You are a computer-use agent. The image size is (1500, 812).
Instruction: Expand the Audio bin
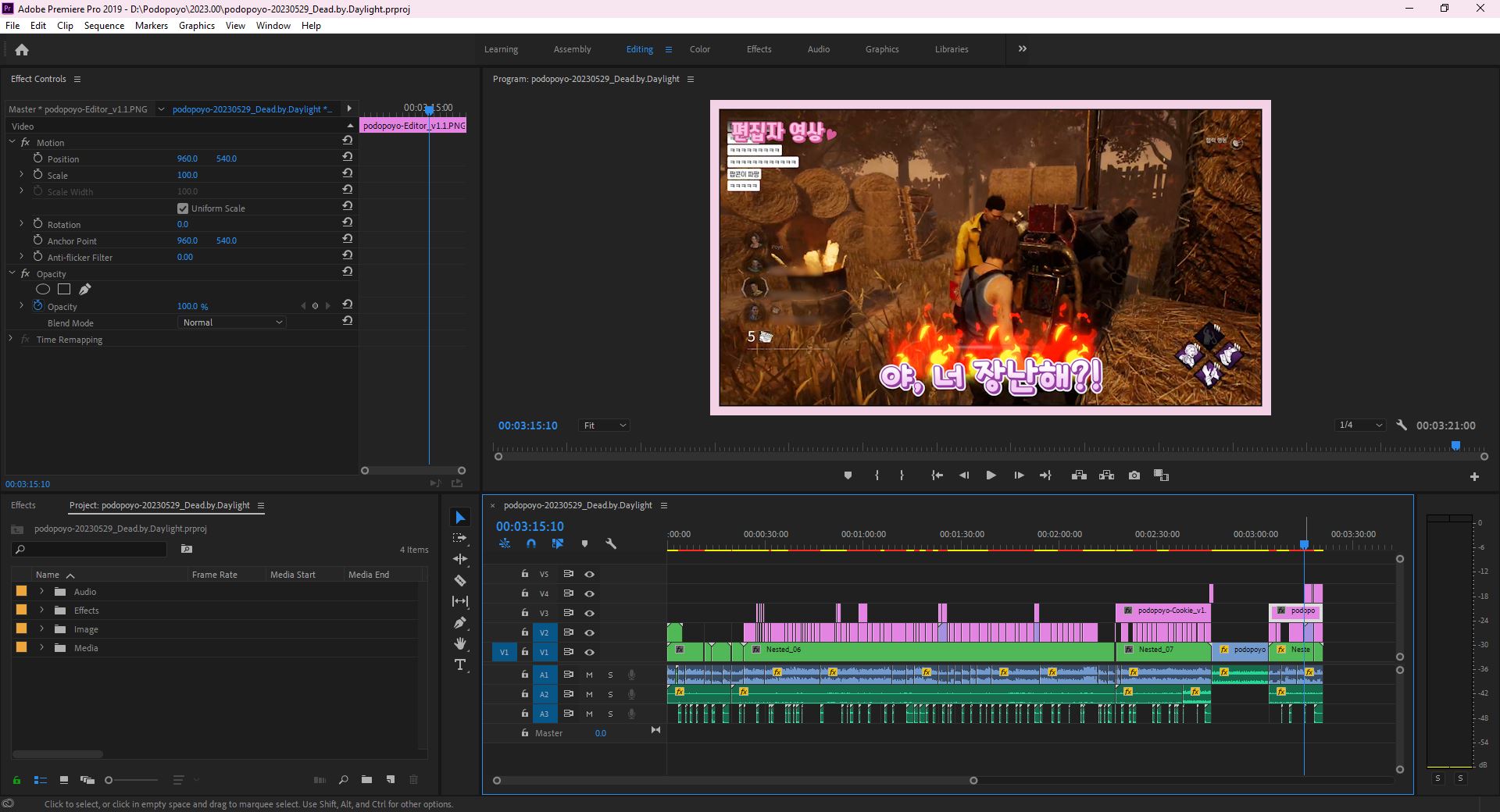[x=42, y=591]
